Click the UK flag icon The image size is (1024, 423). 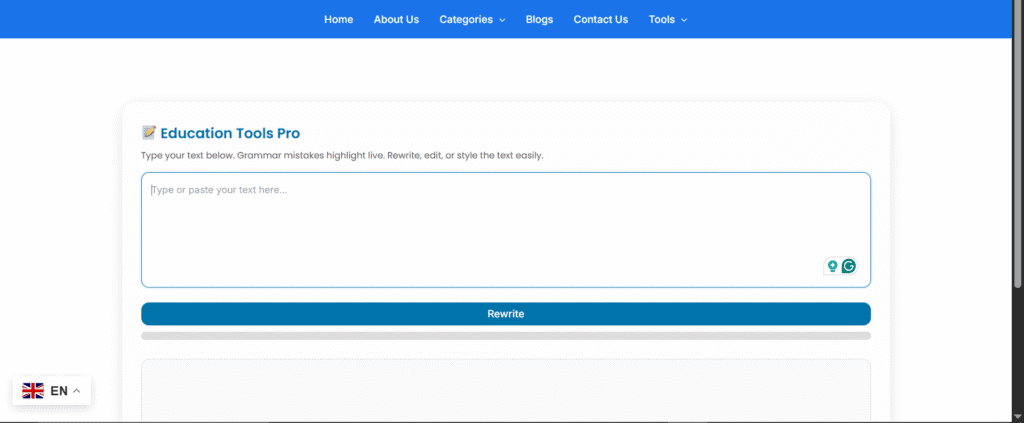tap(33, 391)
